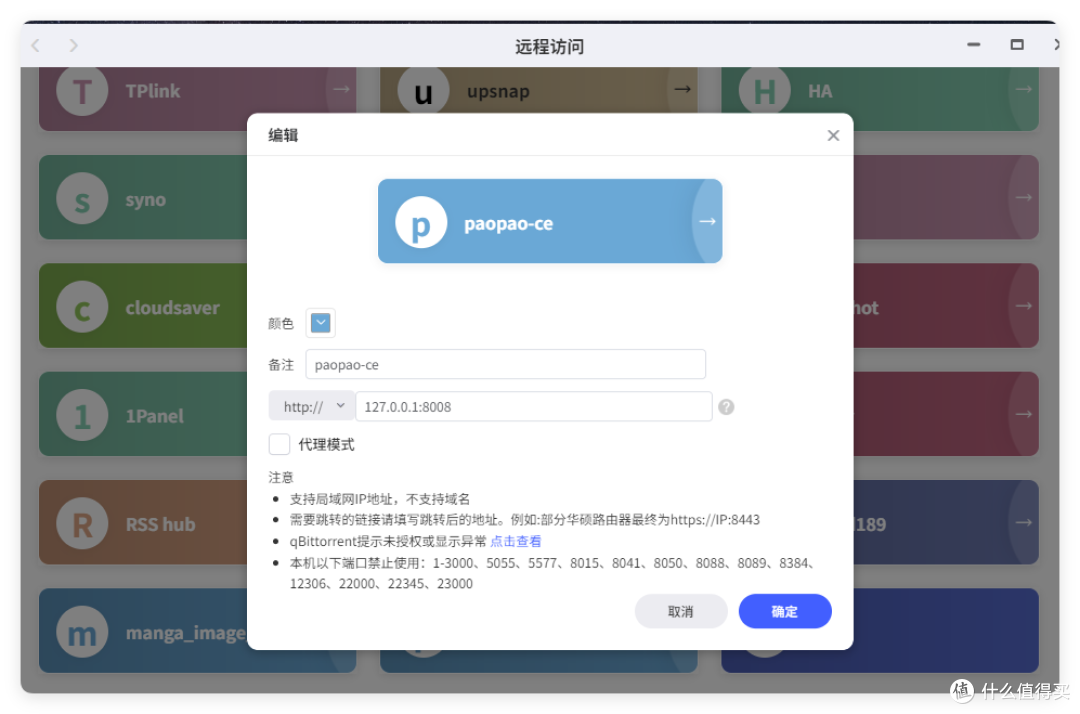Open the RSS hub card
The width and height of the screenshot is (1080, 714).
(x=143, y=523)
